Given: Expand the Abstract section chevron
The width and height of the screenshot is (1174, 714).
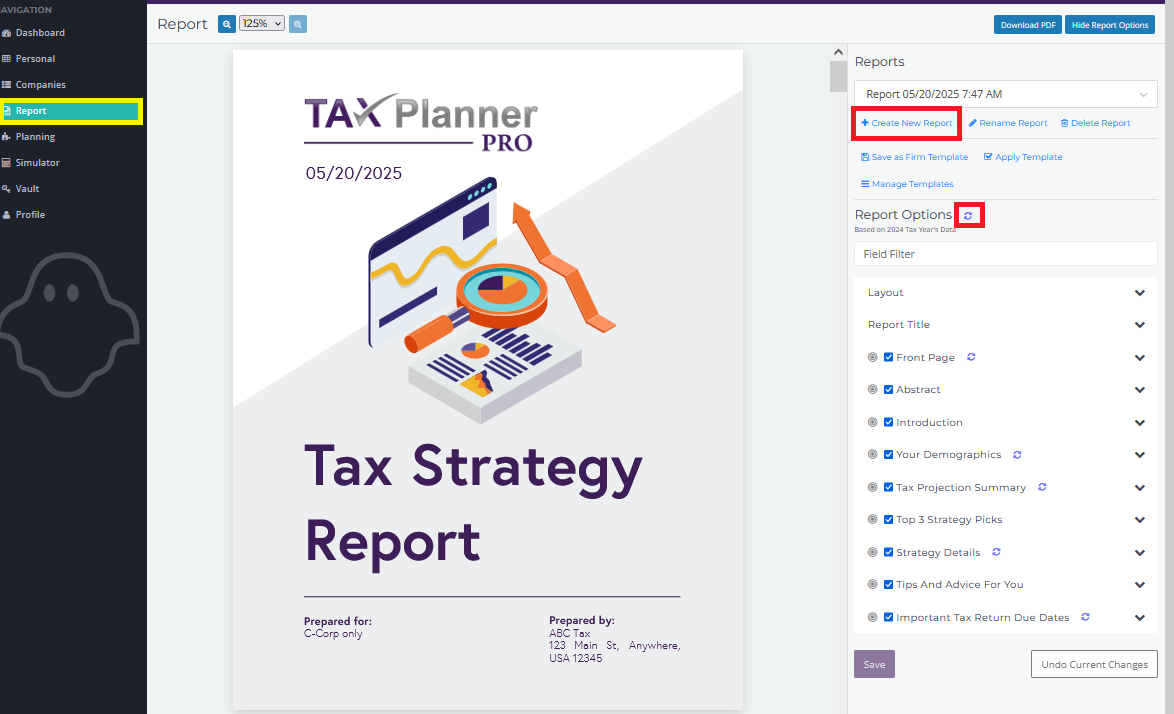Looking at the screenshot, I should pos(1140,390).
